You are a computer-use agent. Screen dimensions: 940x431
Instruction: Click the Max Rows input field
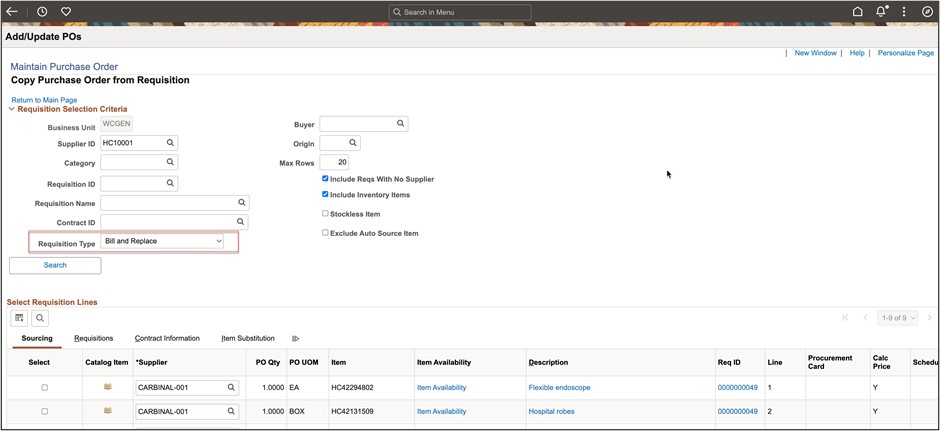point(334,162)
